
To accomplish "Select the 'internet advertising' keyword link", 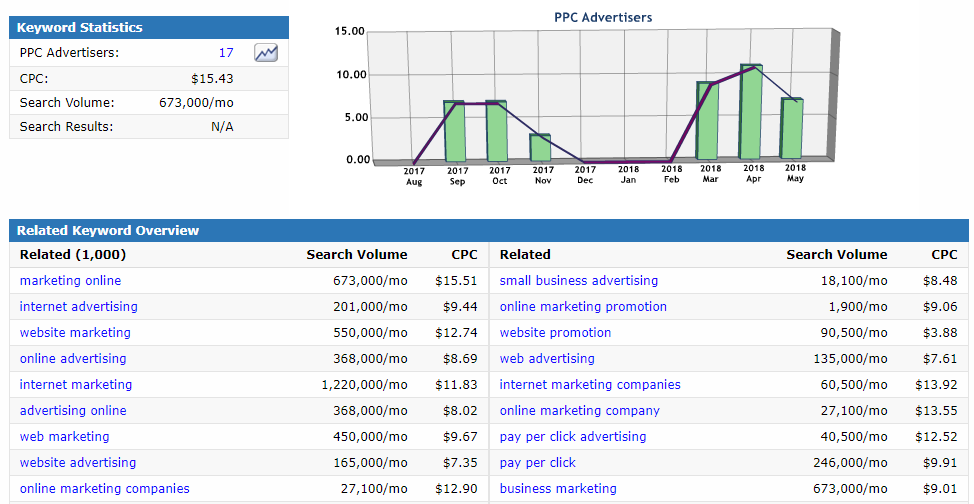I will (78, 307).
